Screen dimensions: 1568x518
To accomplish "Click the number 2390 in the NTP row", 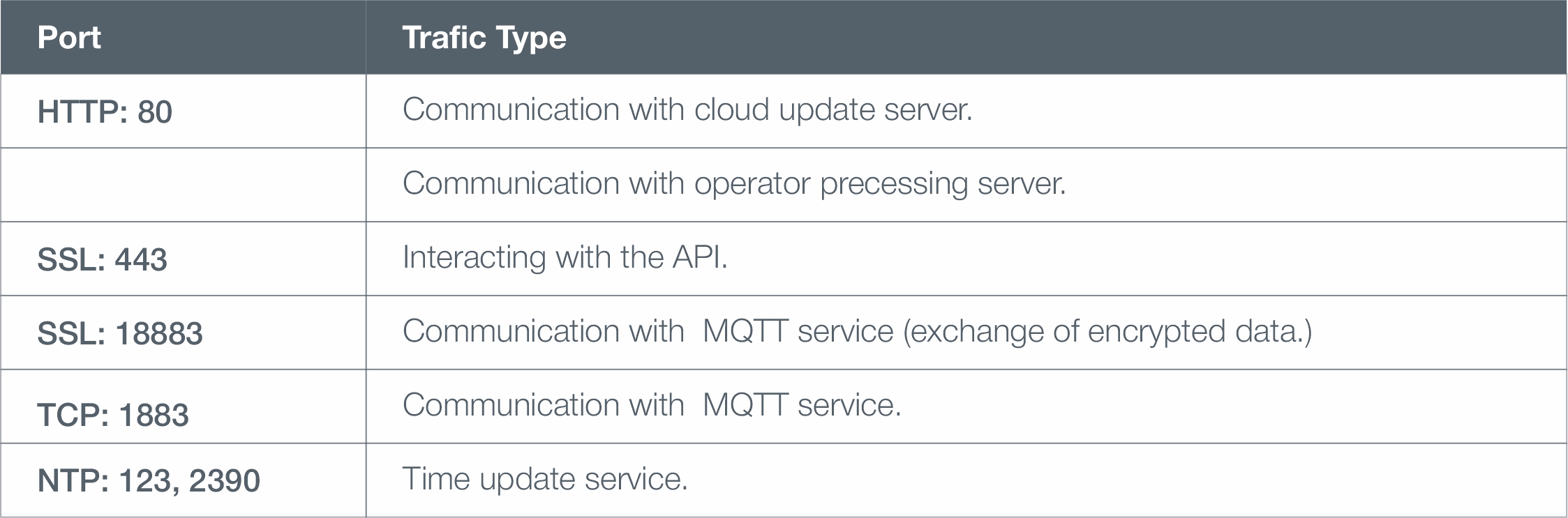I will tap(224, 480).
